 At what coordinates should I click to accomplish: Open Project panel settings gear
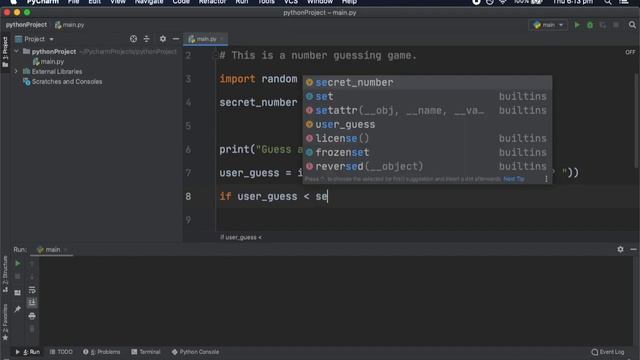[163, 39]
